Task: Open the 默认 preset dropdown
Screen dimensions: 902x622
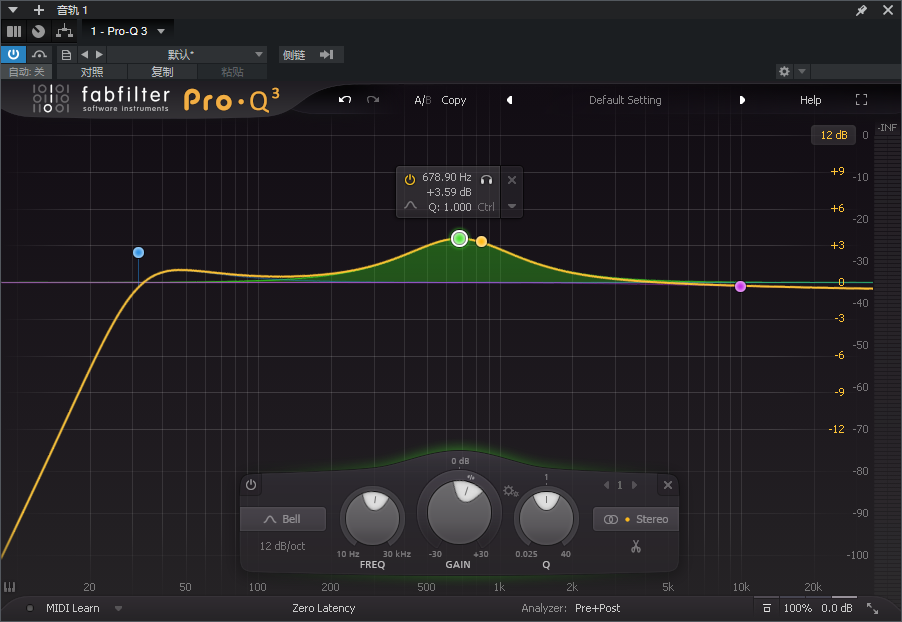Action: pos(187,55)
